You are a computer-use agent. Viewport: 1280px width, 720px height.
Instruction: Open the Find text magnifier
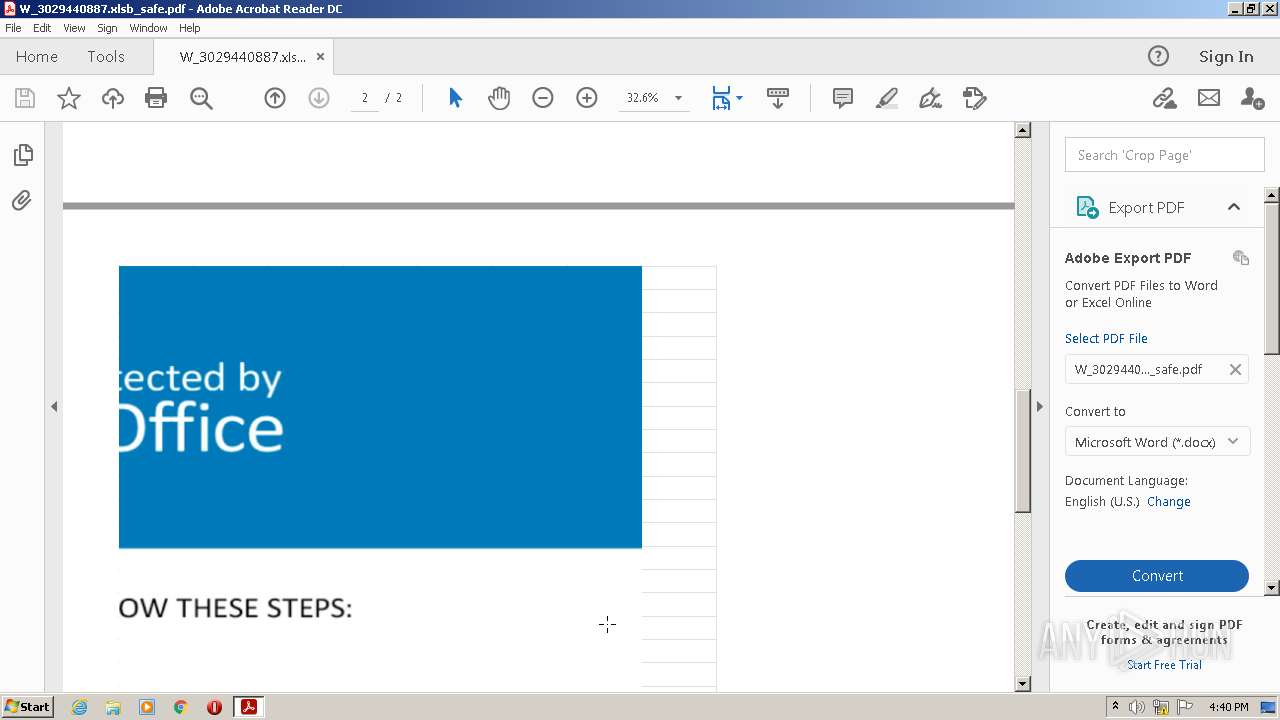tap(201, 98)
